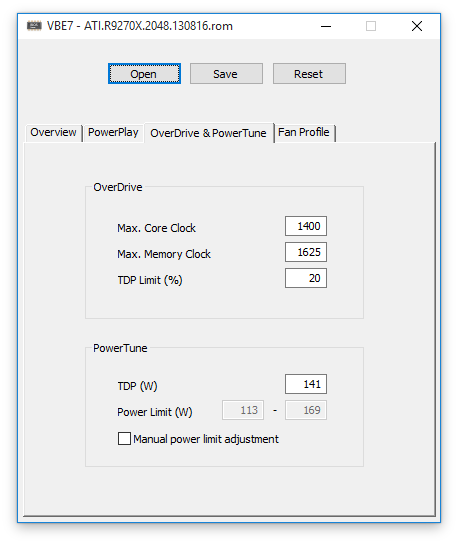458x544 pixels.
Task: Click the Max. Memory Clock label text
Action: click(164, 254)
